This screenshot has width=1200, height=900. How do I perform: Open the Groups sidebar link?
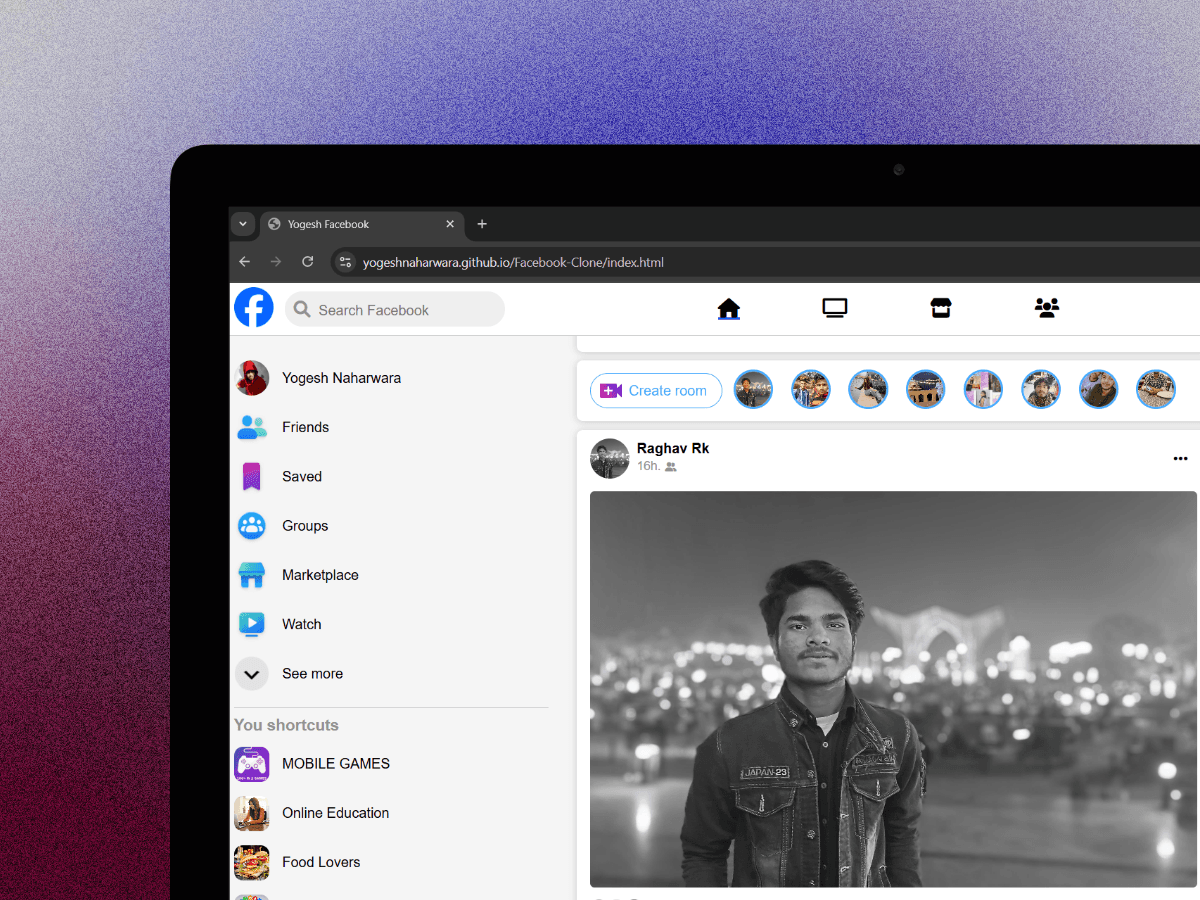point(305,526)
